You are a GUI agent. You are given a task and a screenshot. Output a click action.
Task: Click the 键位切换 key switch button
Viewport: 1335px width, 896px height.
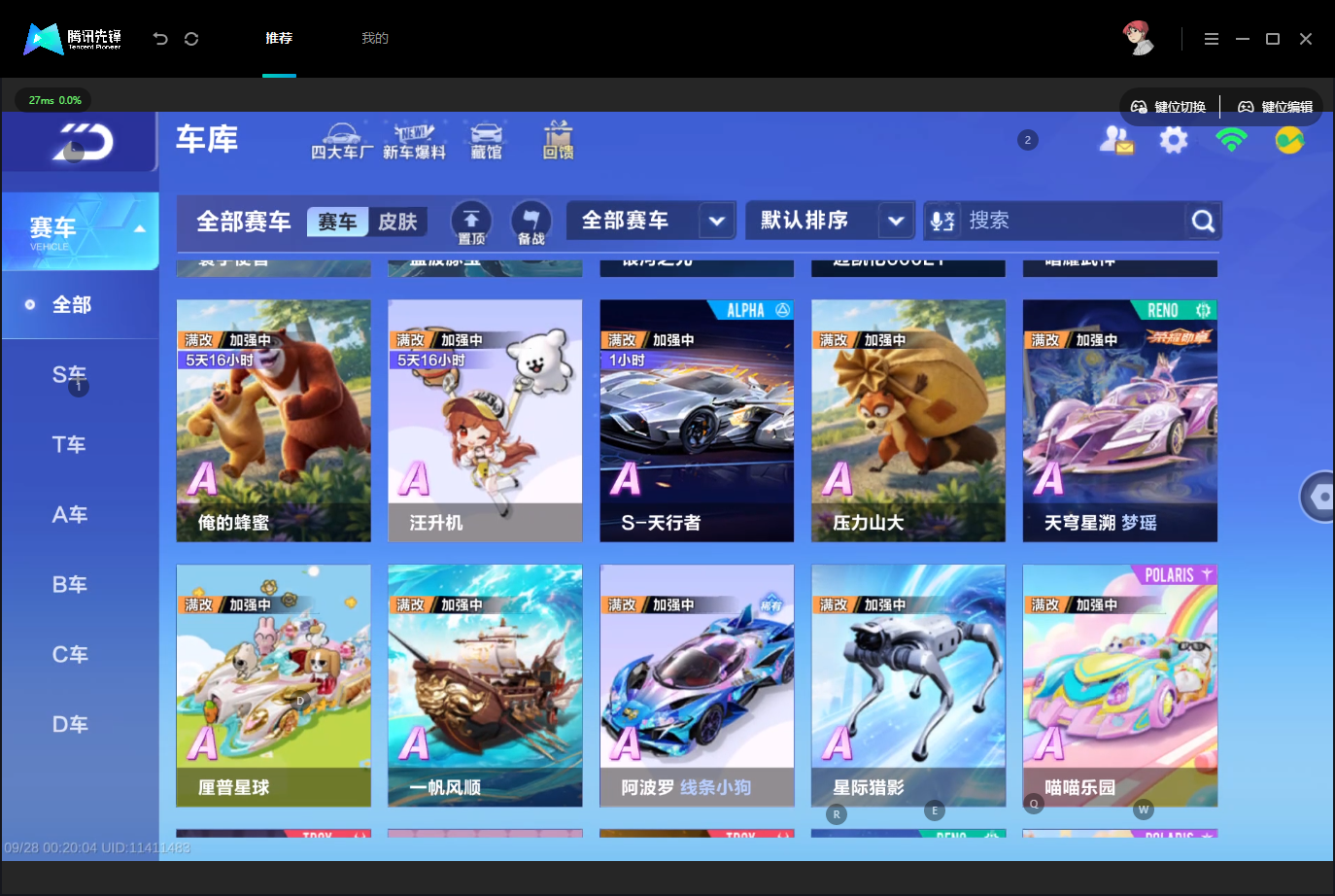tap(1169, 107)
